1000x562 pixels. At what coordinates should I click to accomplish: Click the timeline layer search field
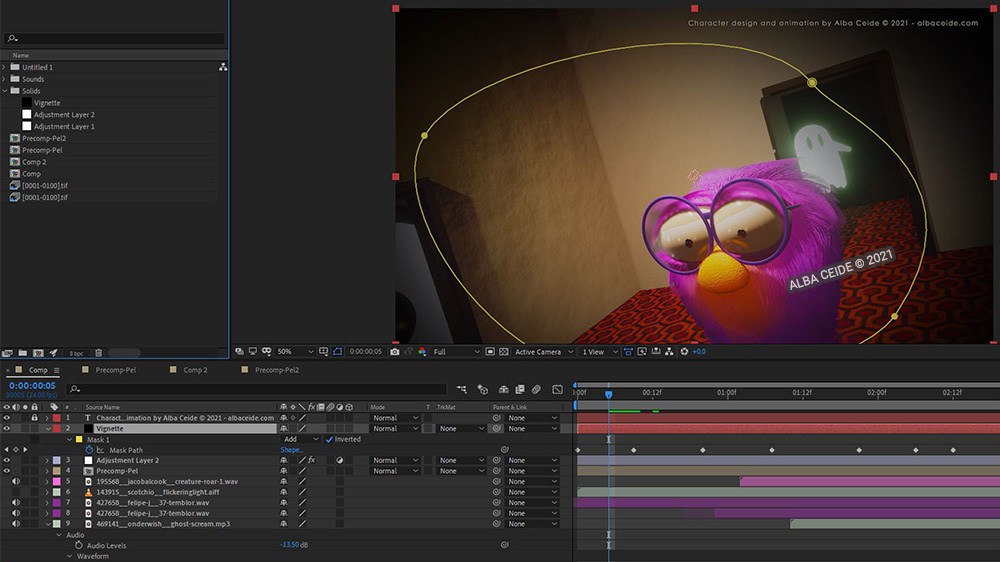(x=258, y=389)
